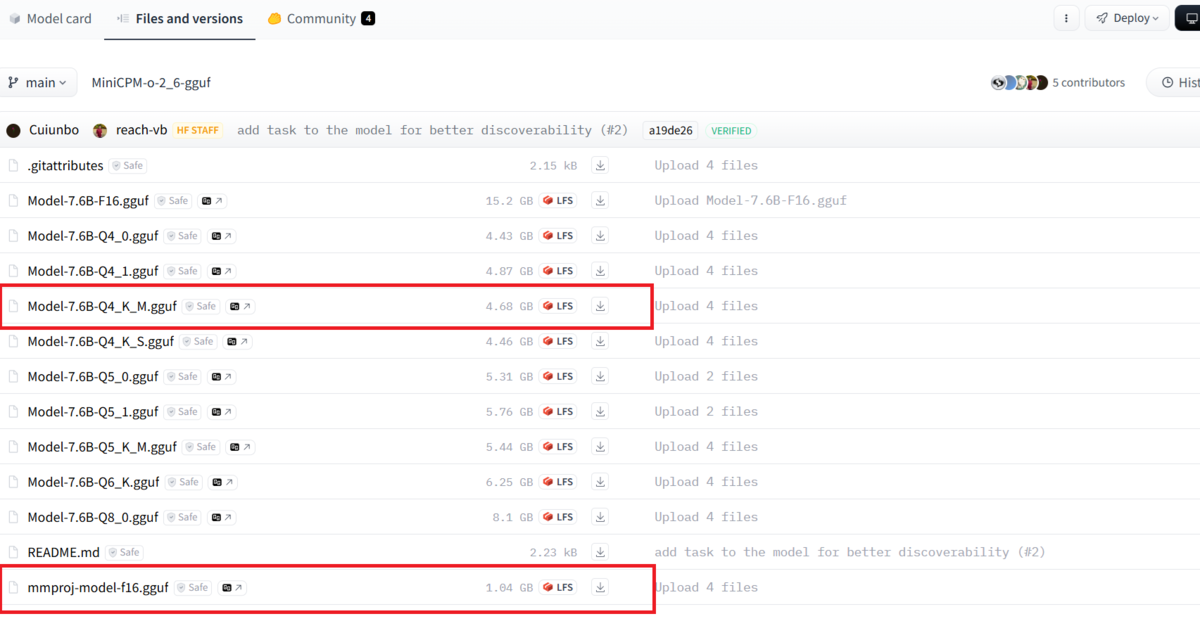Click Safe badge next to Model-7.6B-Q5_0.gguf
The height and width of the screenshot is (621, 1200).
pyautogui.click(x=182, y=376)
